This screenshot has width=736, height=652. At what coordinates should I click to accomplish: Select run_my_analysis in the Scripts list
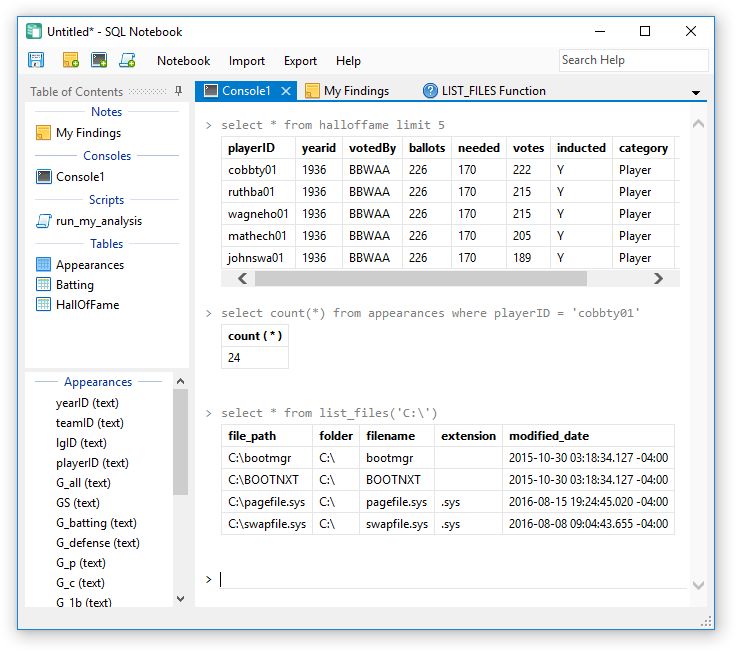click(99, 221)
